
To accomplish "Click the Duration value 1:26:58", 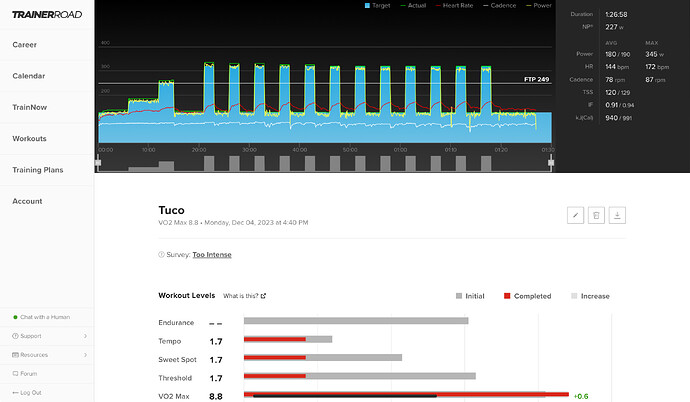I will (616, 15).
